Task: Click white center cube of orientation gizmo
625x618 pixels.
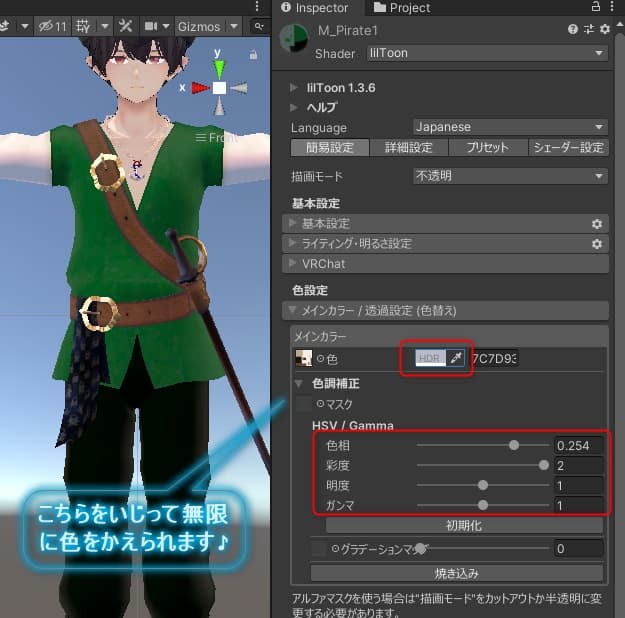Action: [x=219, y=88]
